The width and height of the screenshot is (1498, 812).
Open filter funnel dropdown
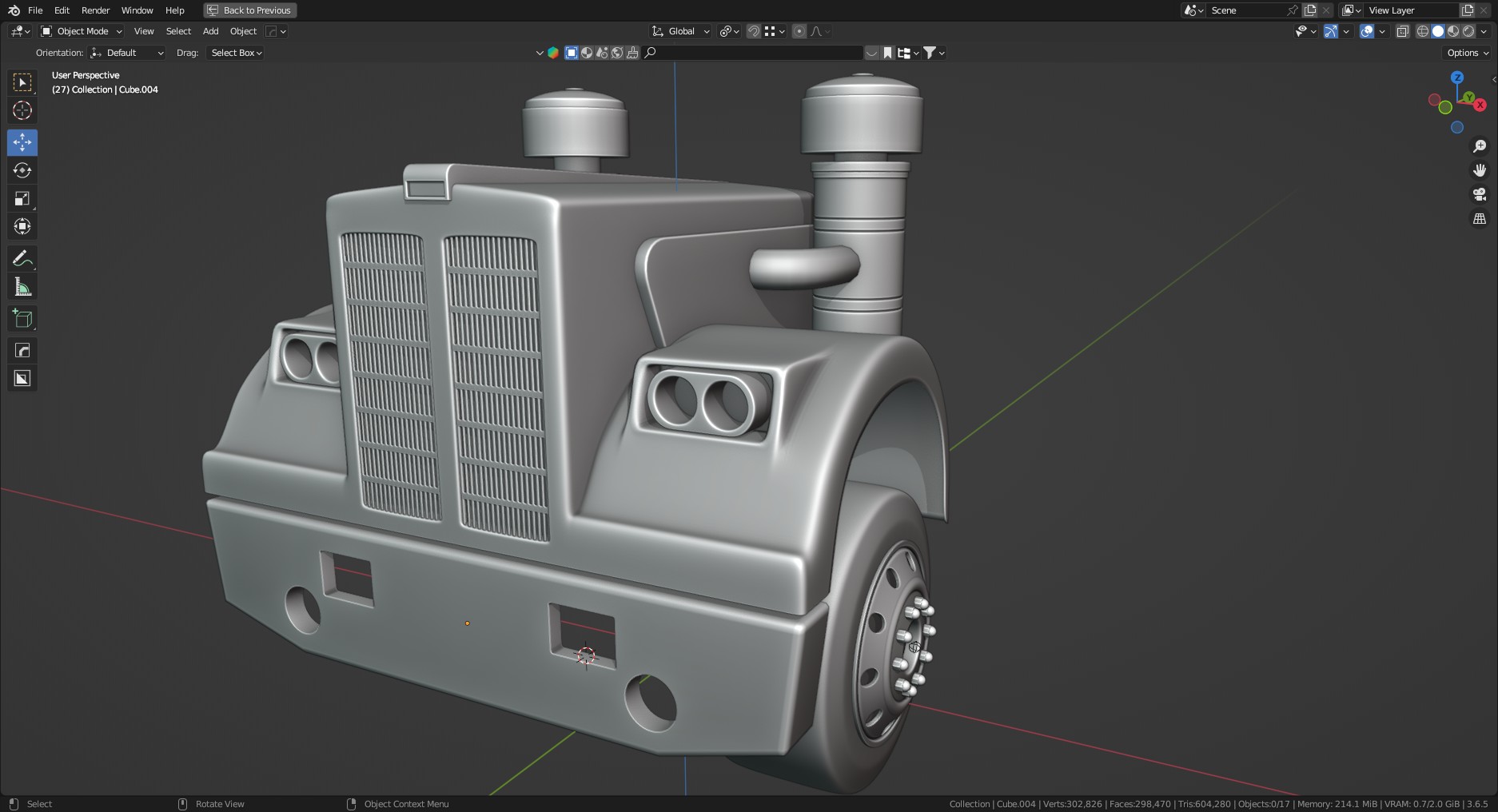(x=934, y=53)
